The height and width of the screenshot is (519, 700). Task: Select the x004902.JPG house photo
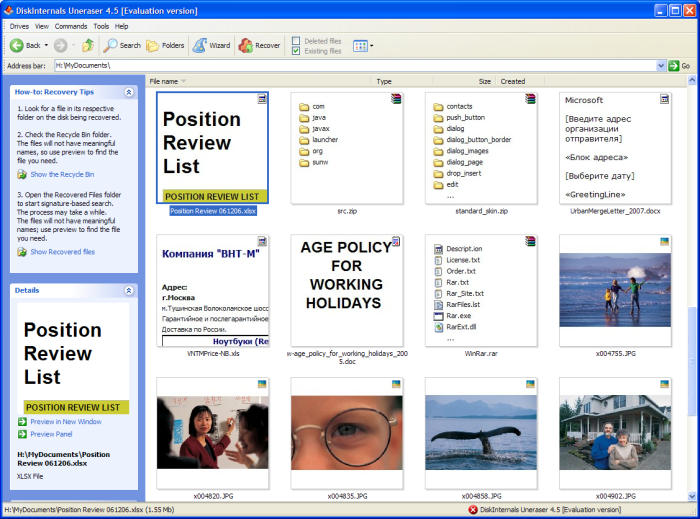point(615,433)
